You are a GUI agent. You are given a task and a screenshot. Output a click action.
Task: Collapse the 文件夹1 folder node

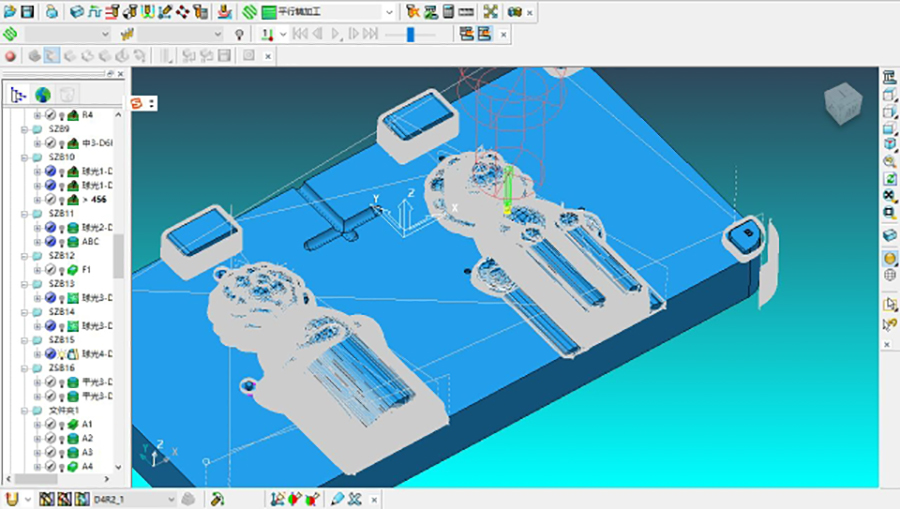click(23, 410)
